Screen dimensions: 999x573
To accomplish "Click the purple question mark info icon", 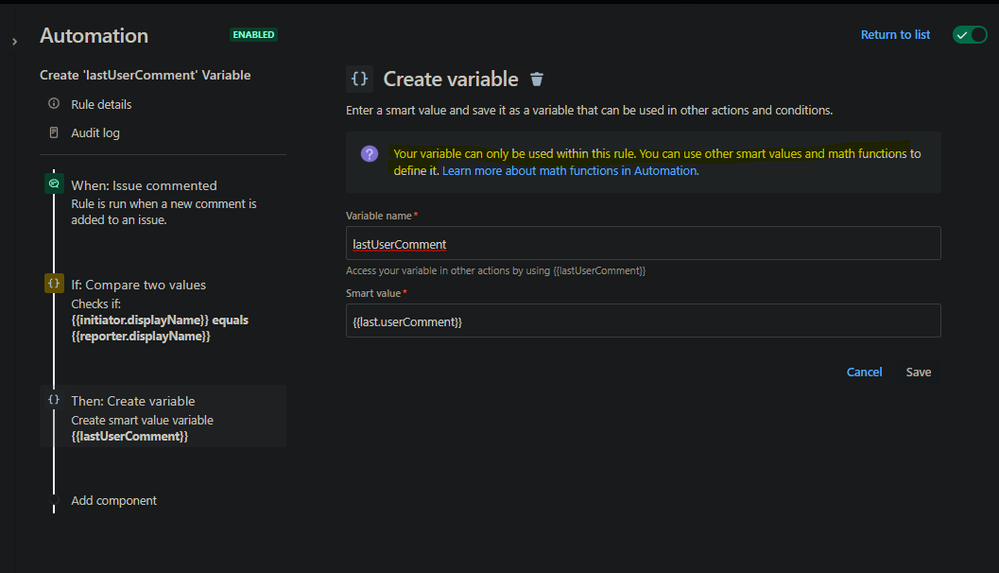I will click(370, 154).
